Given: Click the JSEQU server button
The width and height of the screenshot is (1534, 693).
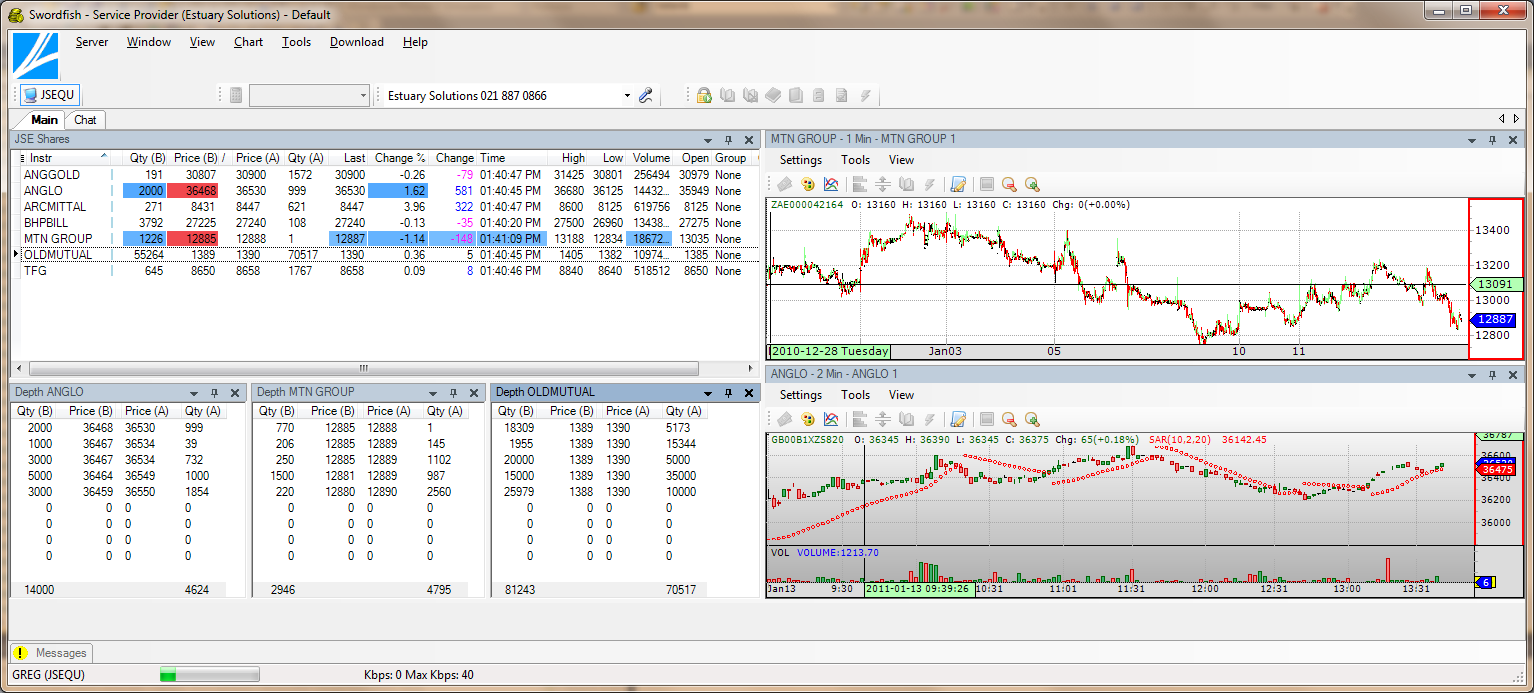Looking at the screenshot, I should pos(50,95).
